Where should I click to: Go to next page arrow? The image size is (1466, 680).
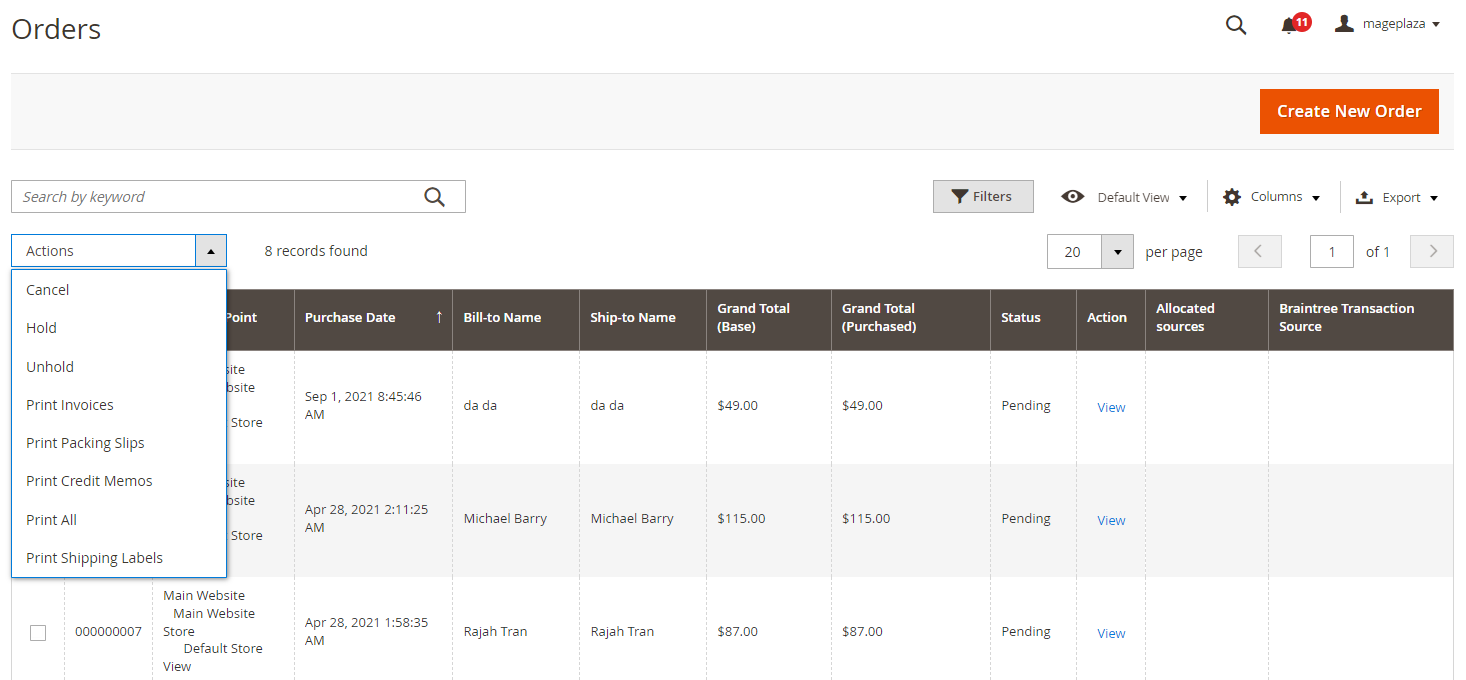coord(1432,252)
